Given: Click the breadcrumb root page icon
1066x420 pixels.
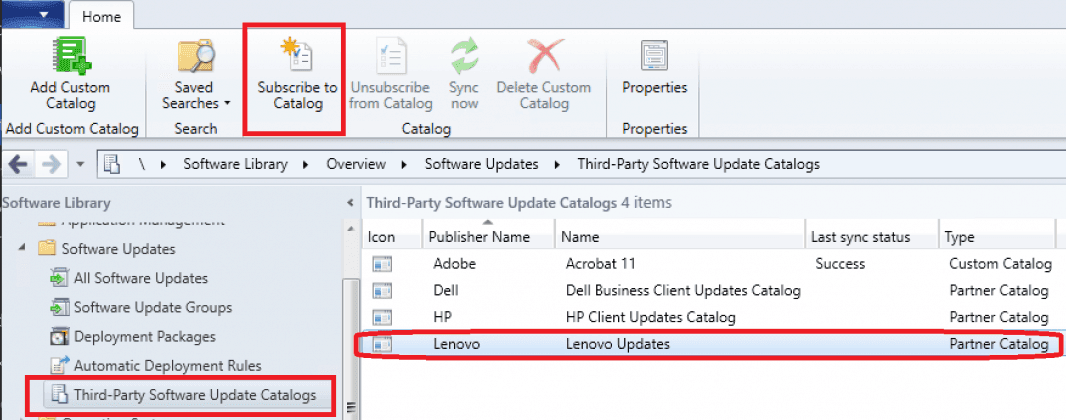Looking at the screenshot, I should (112, 164).
